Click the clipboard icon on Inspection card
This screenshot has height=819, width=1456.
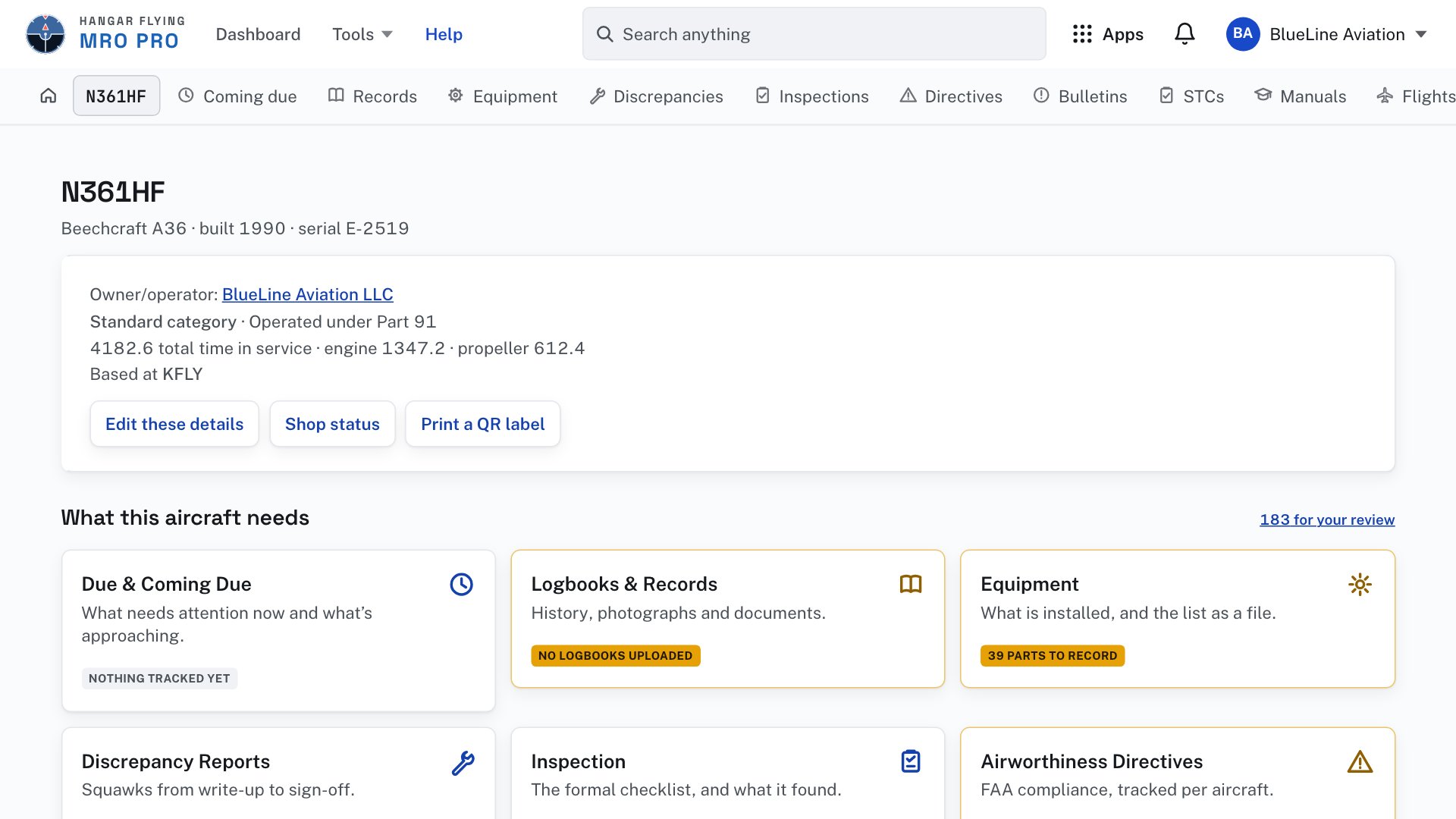point(911,761)
